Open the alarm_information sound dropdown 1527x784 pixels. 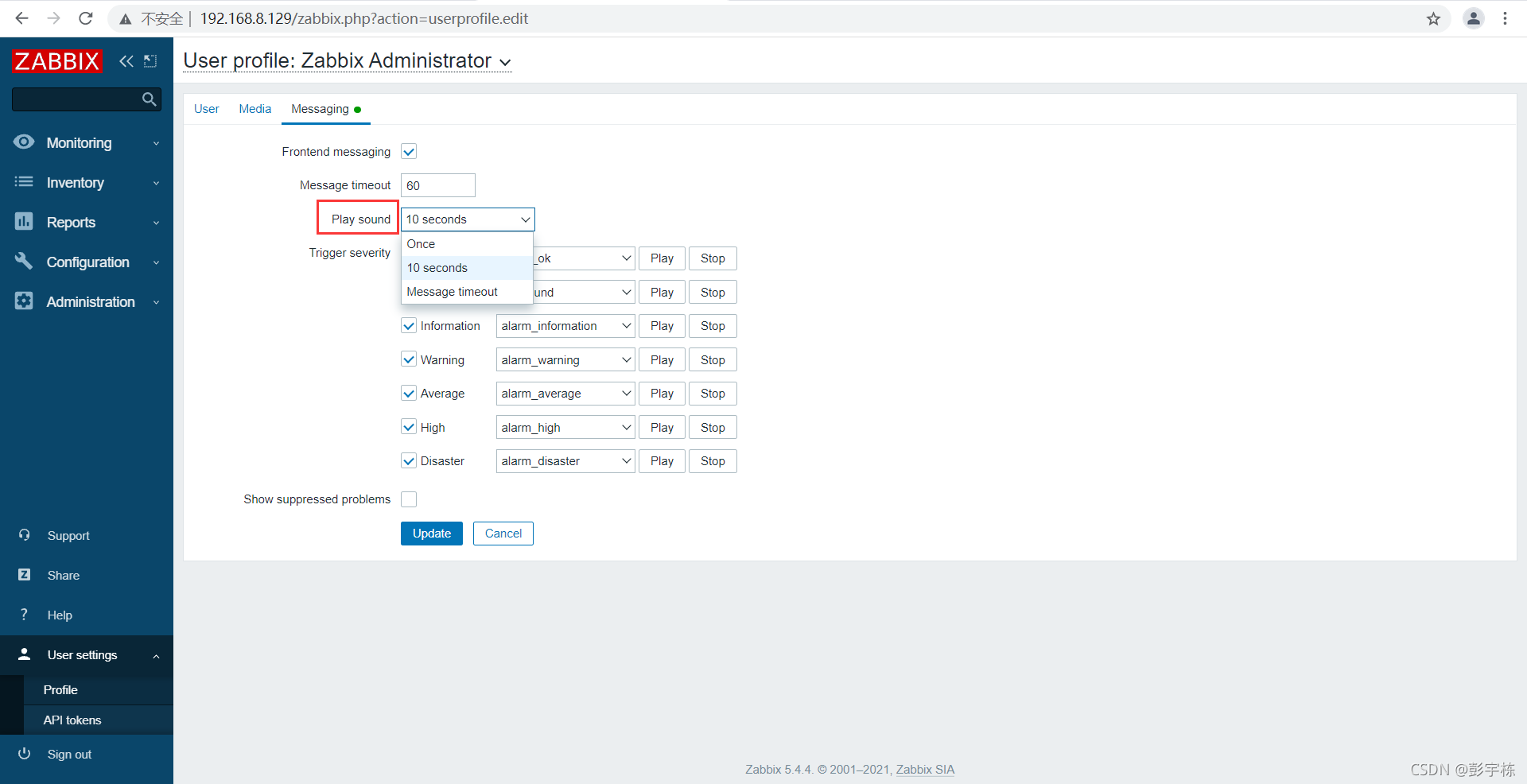(x=565, y=326)
